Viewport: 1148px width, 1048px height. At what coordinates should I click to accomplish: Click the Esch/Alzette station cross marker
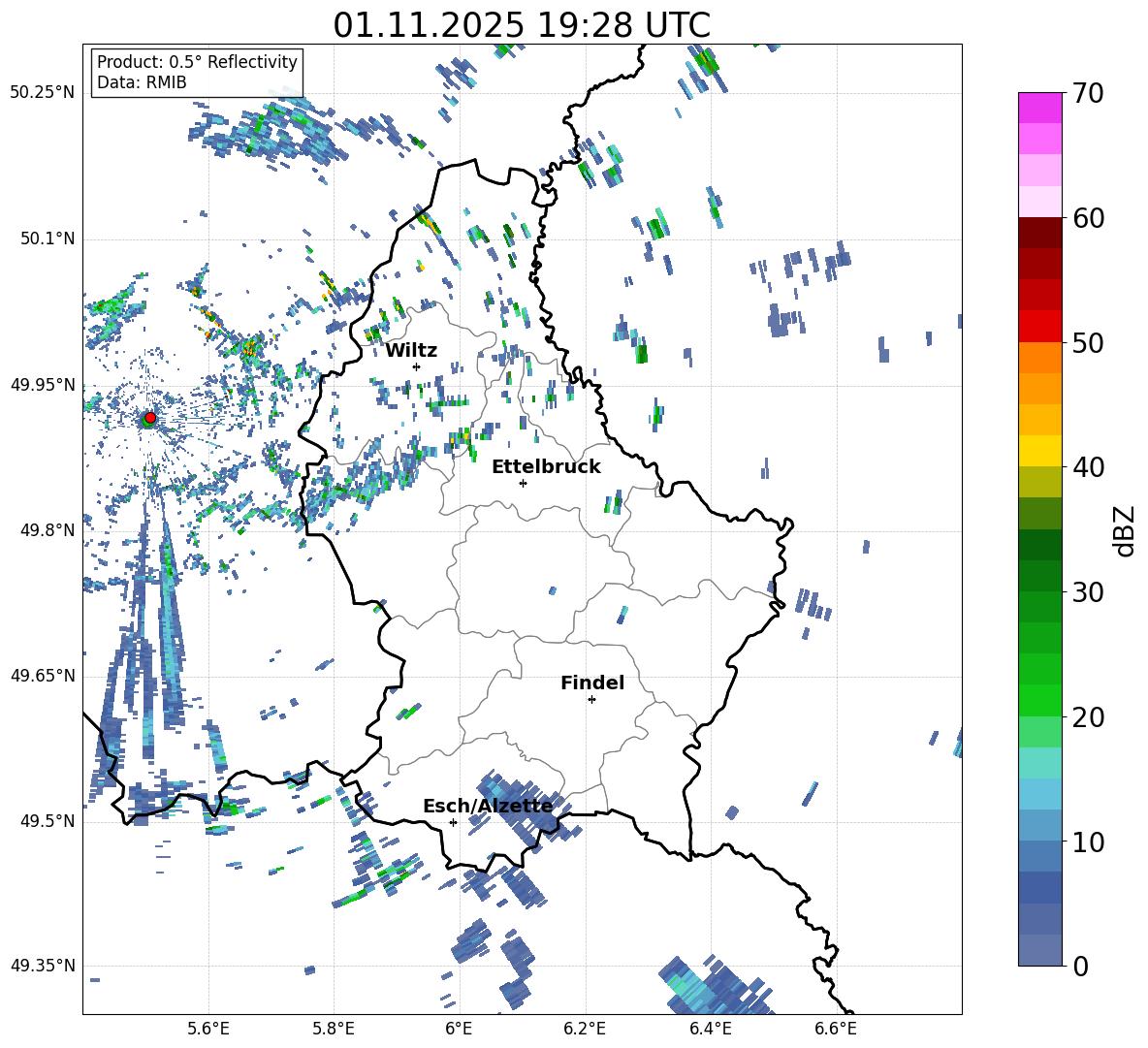(x=453, y=822)
